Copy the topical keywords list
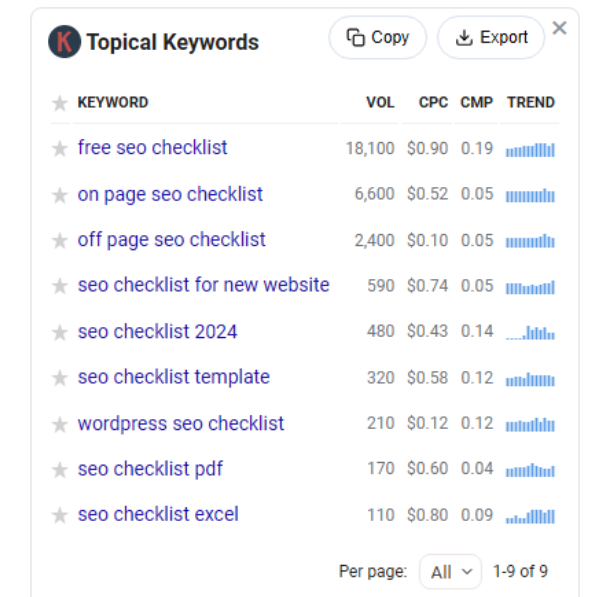 click(x=378, y=38)
